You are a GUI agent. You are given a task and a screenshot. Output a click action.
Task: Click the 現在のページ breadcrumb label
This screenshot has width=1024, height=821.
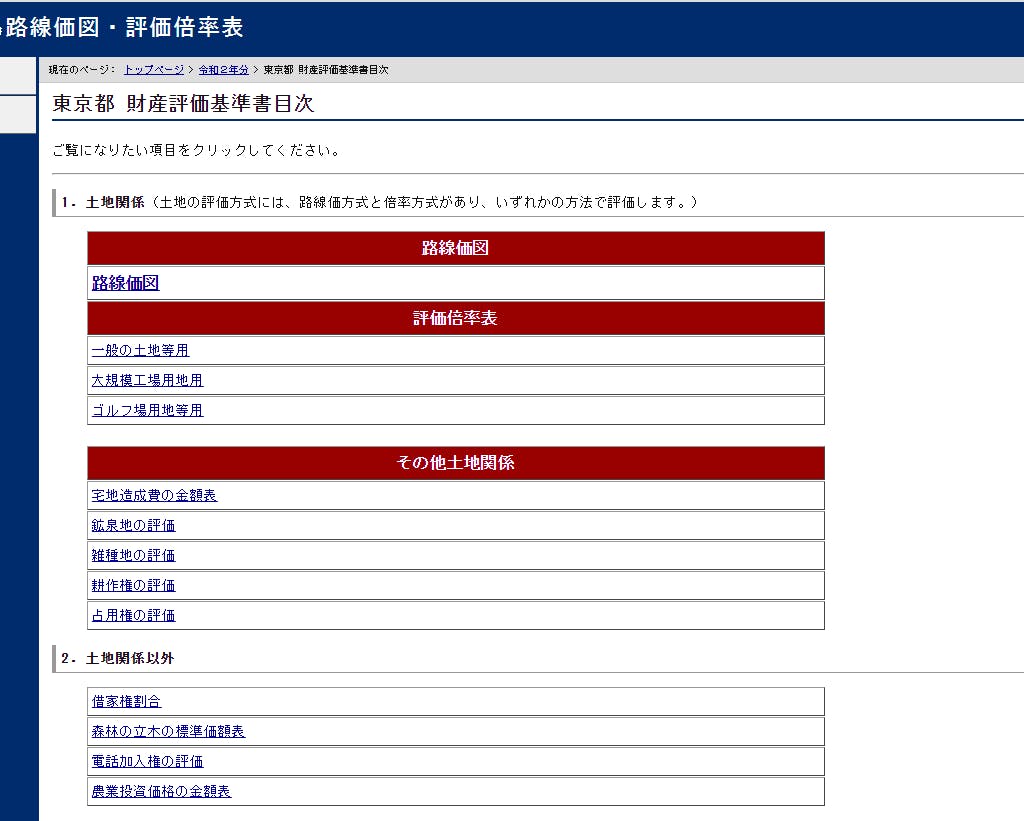pyautogui.click(x=82, y=70)
